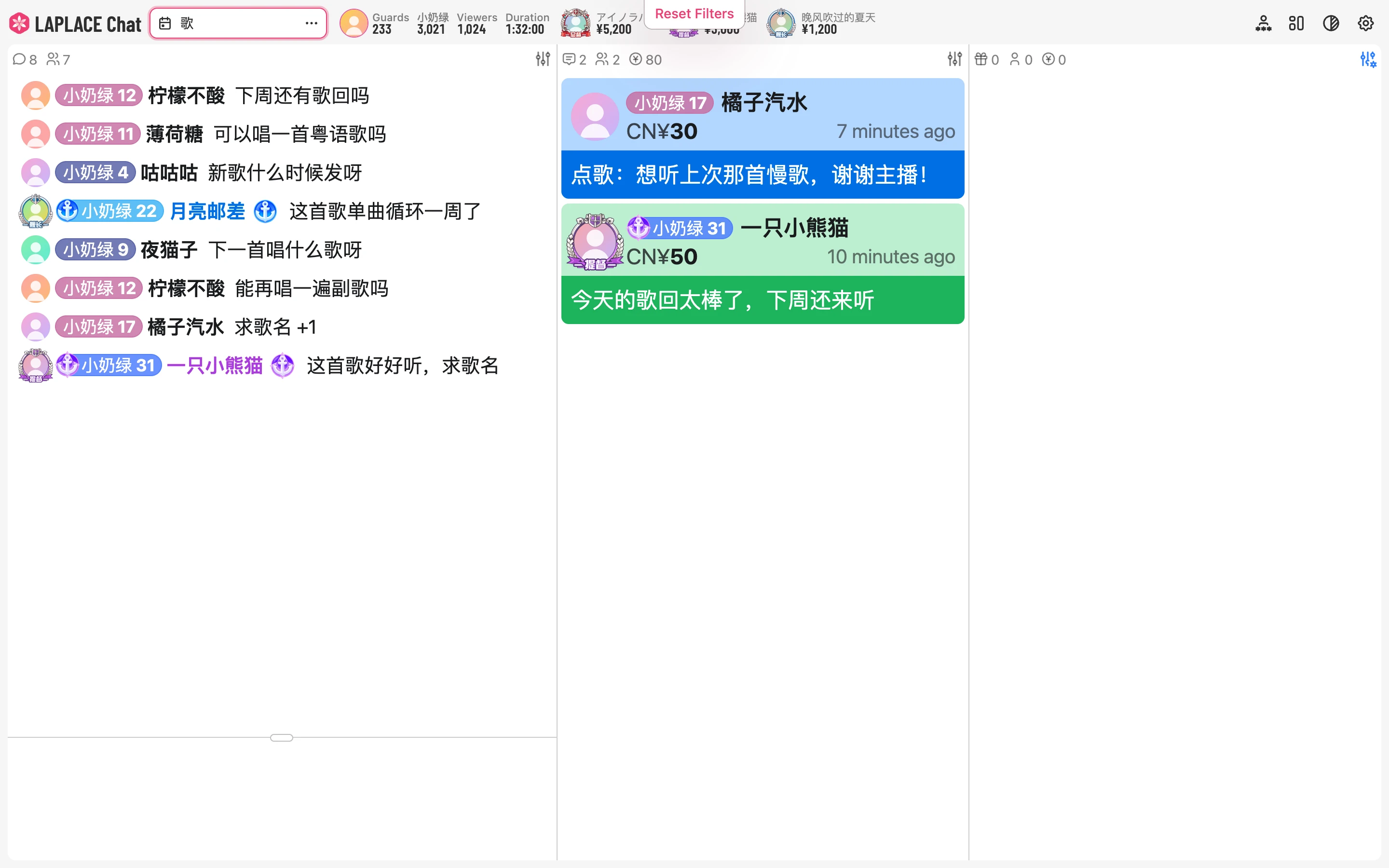
Task: Click the chat message count bubble icon
Action: [19, 59]
